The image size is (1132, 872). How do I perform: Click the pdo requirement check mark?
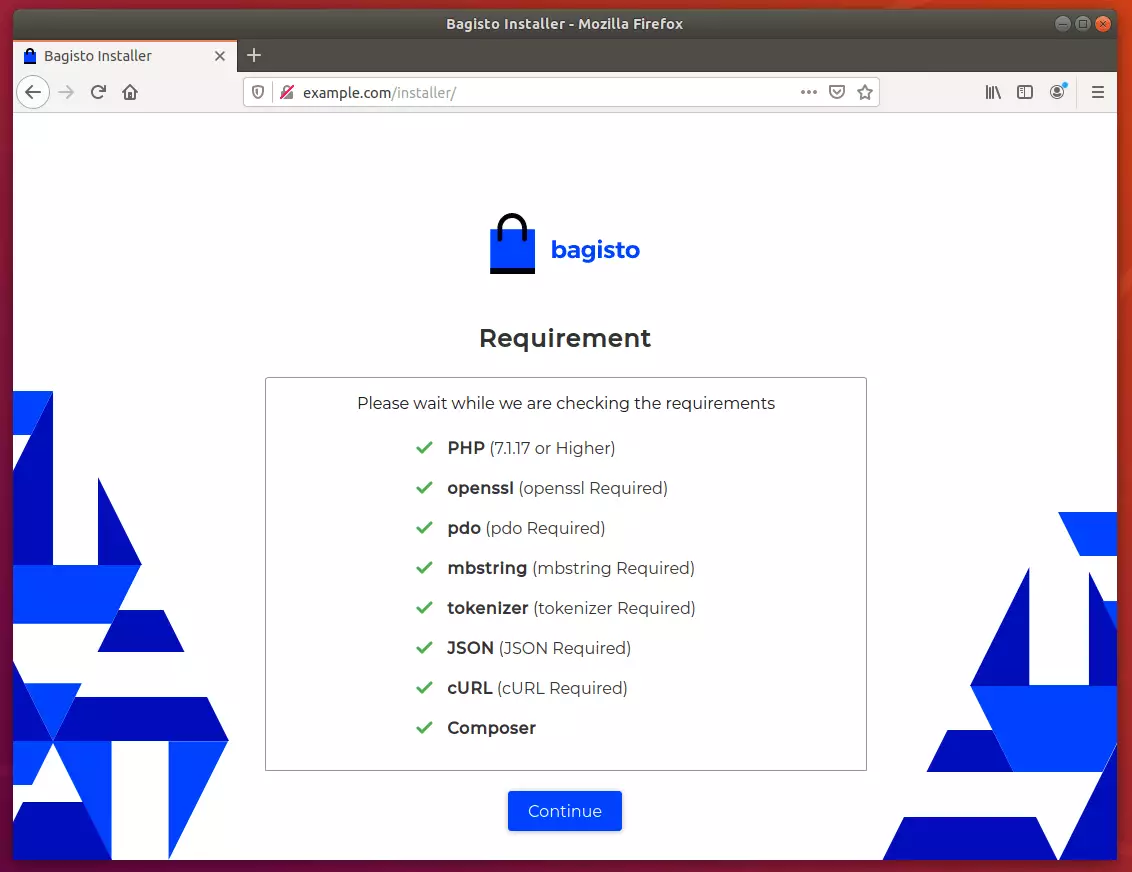tap(424, 528)
